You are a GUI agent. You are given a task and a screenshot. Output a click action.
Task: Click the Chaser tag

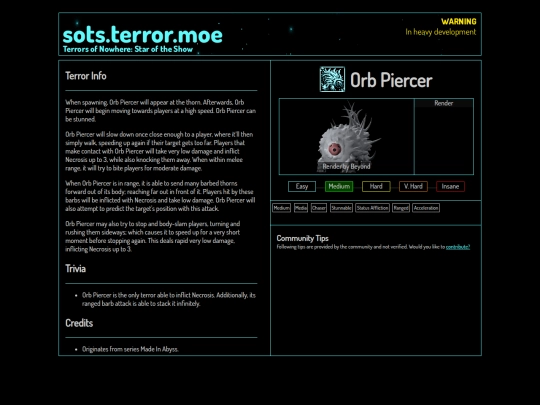point(319,208)
